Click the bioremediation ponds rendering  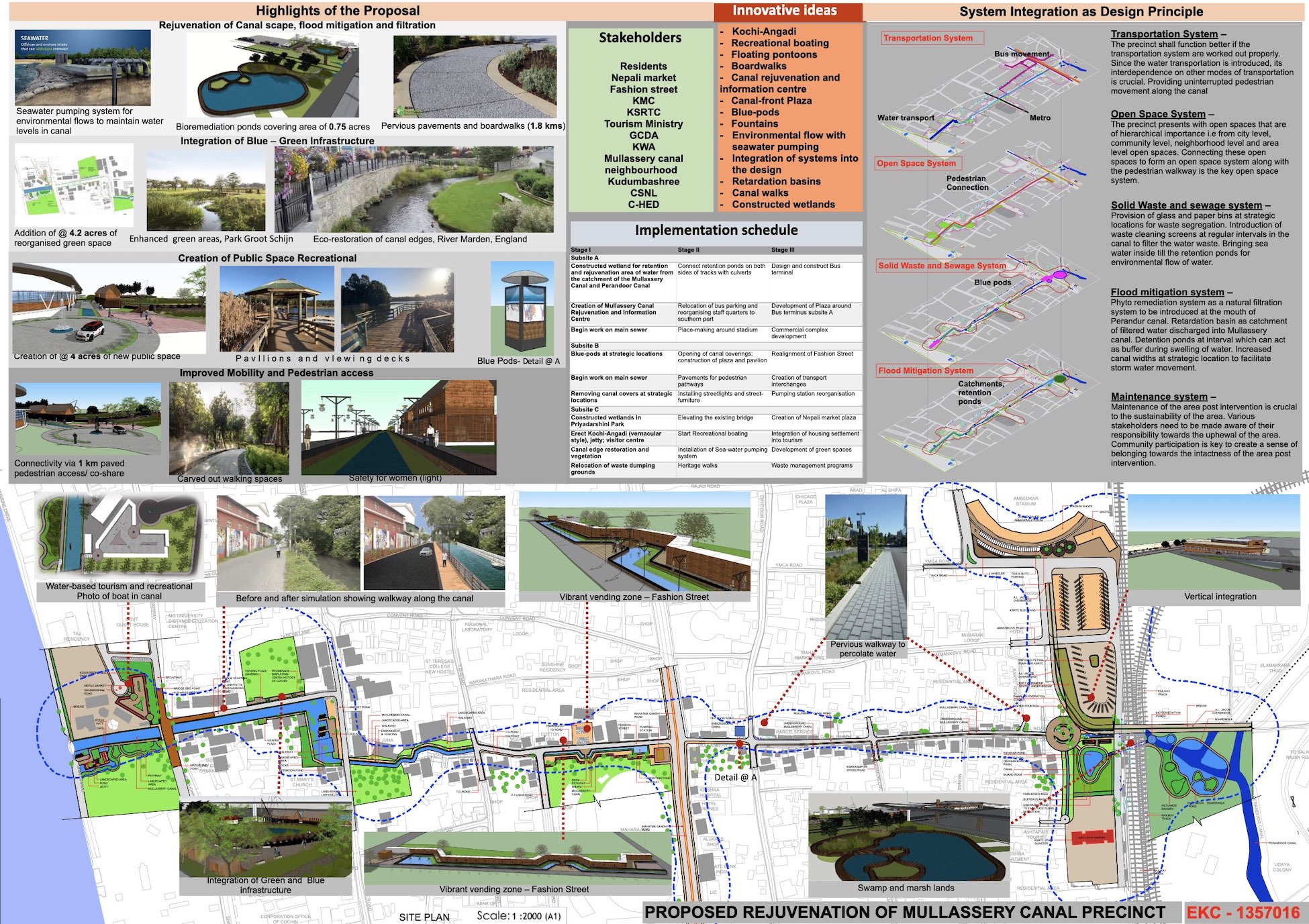[x=273, y=76]
